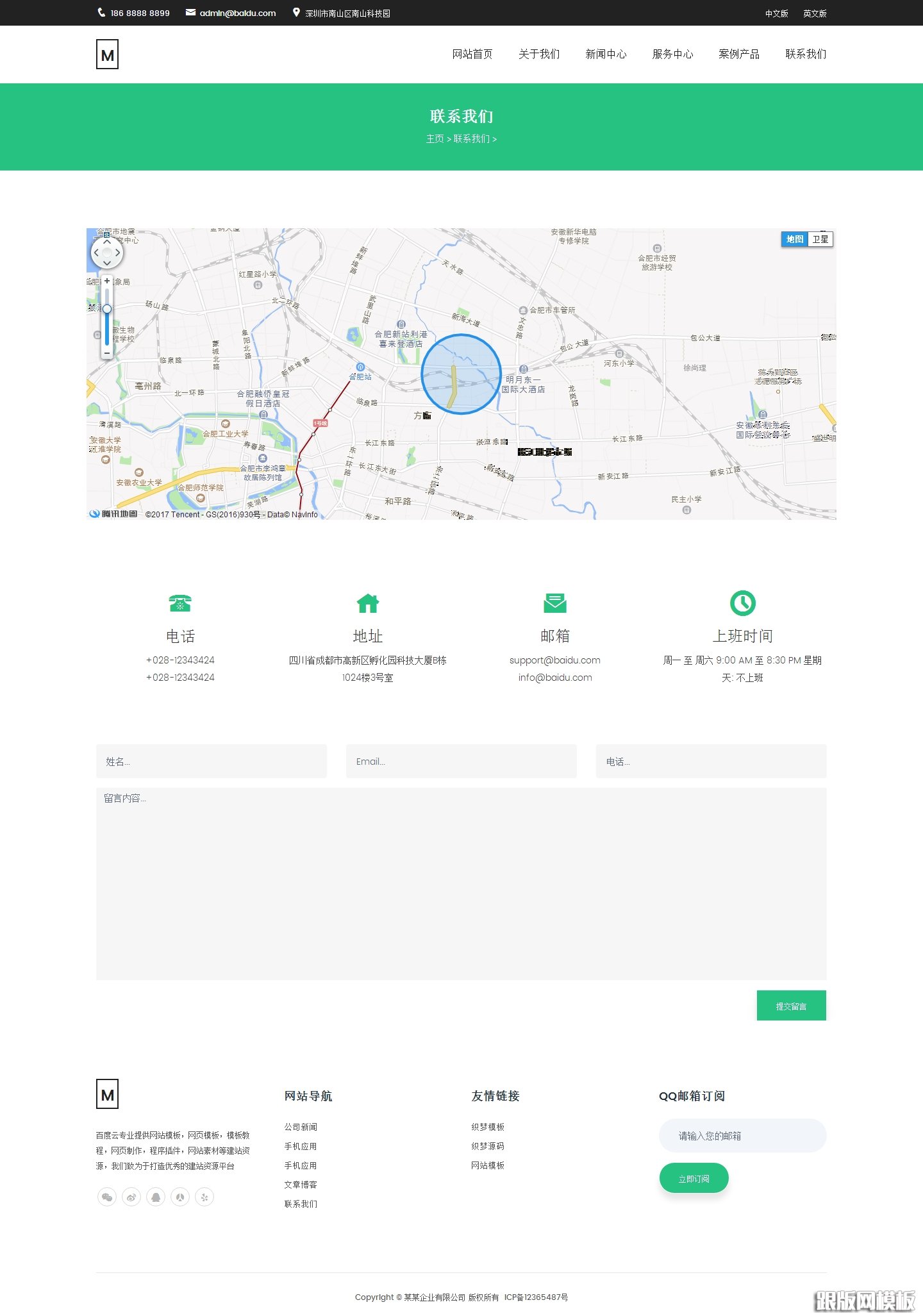Go to 网站首页 in the navbar
Viewport: 923px width, 1316px height.
472,54
